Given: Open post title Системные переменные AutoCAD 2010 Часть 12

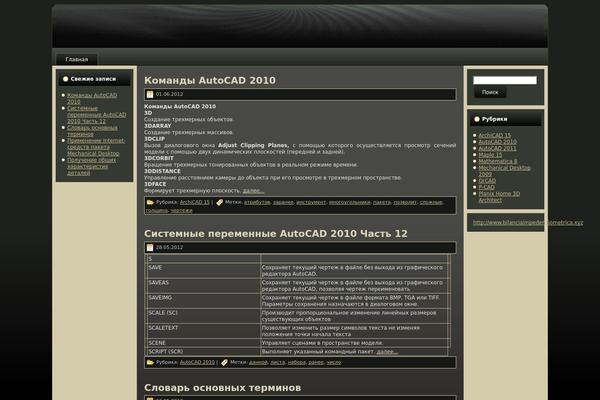Looking at the screenshot, I should (x=276, y=233).
